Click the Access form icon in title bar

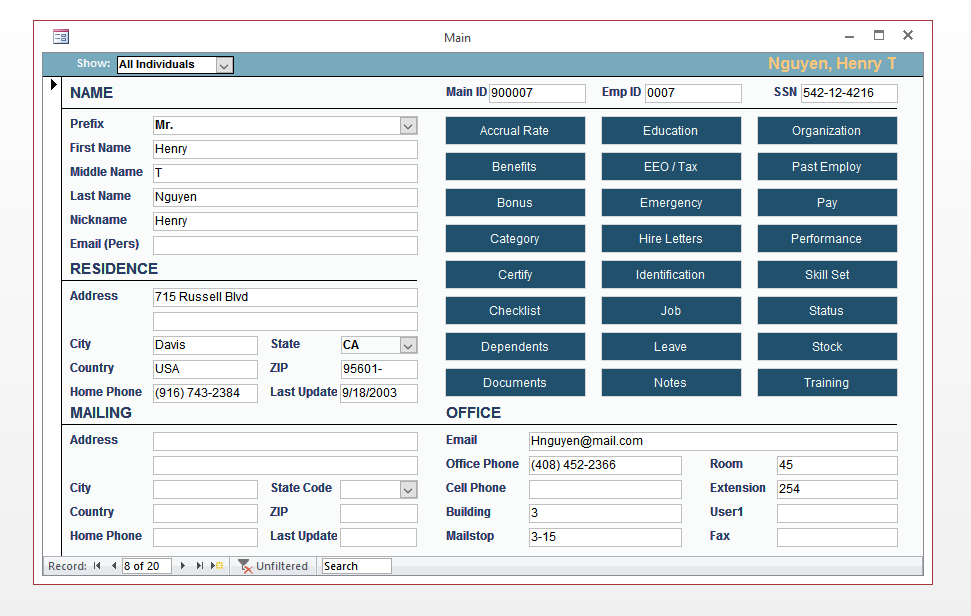coord(61,37)
